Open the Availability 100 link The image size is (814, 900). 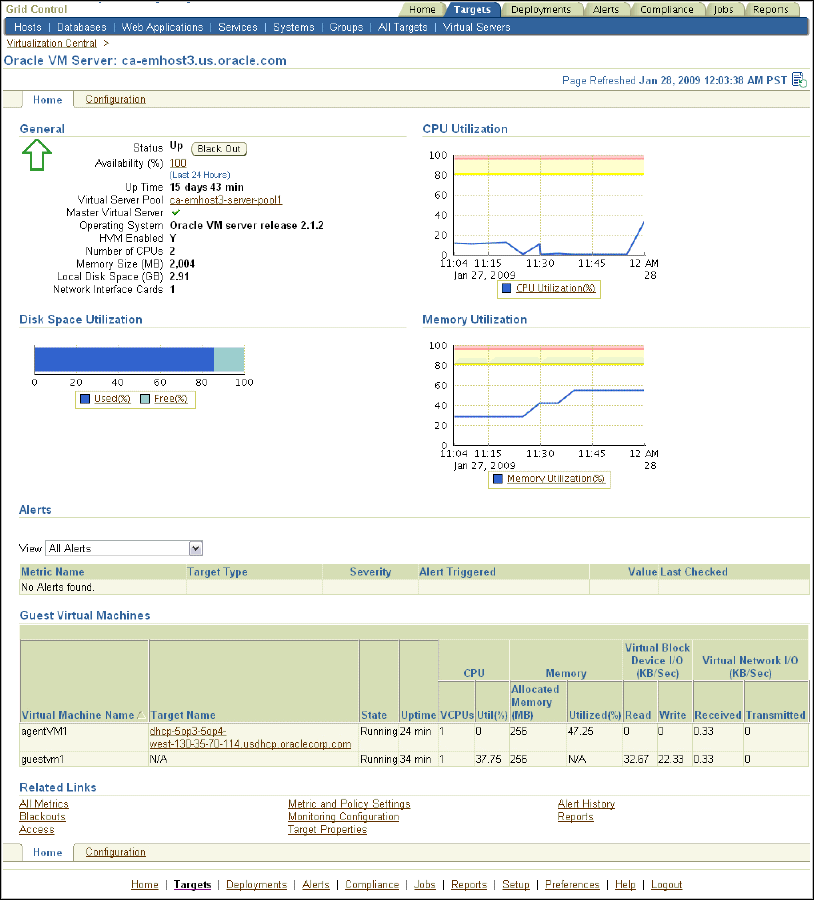coord(178,163)
